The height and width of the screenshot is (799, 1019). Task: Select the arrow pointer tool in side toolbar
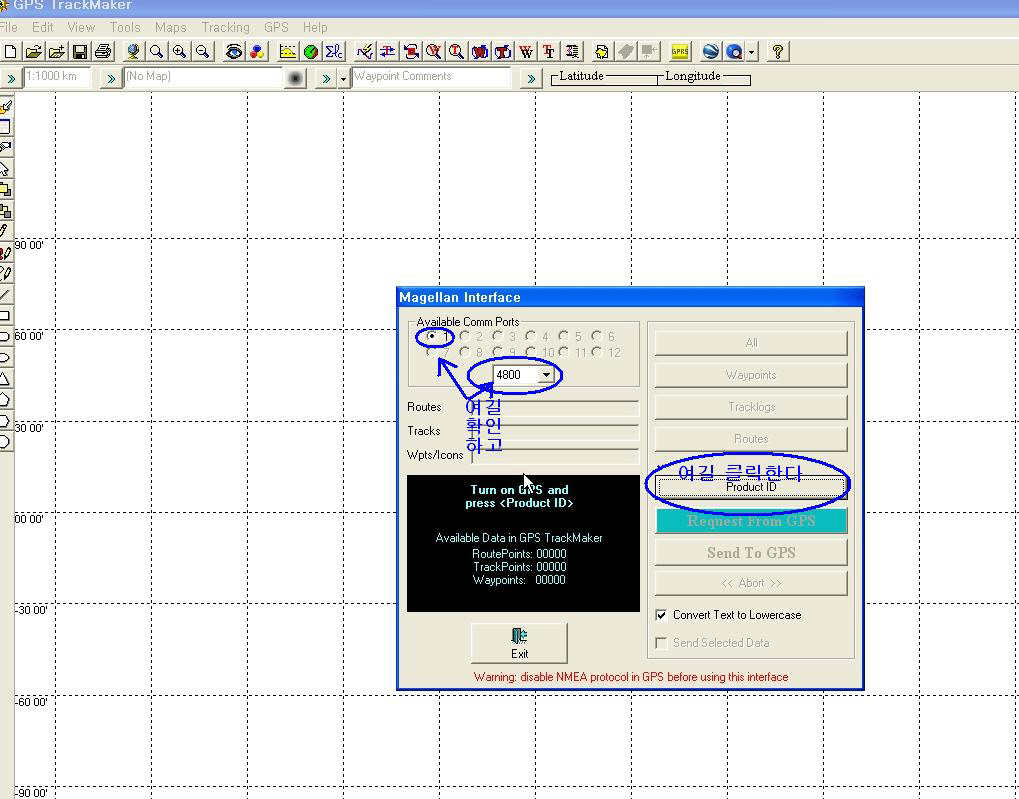coord(5,169)
